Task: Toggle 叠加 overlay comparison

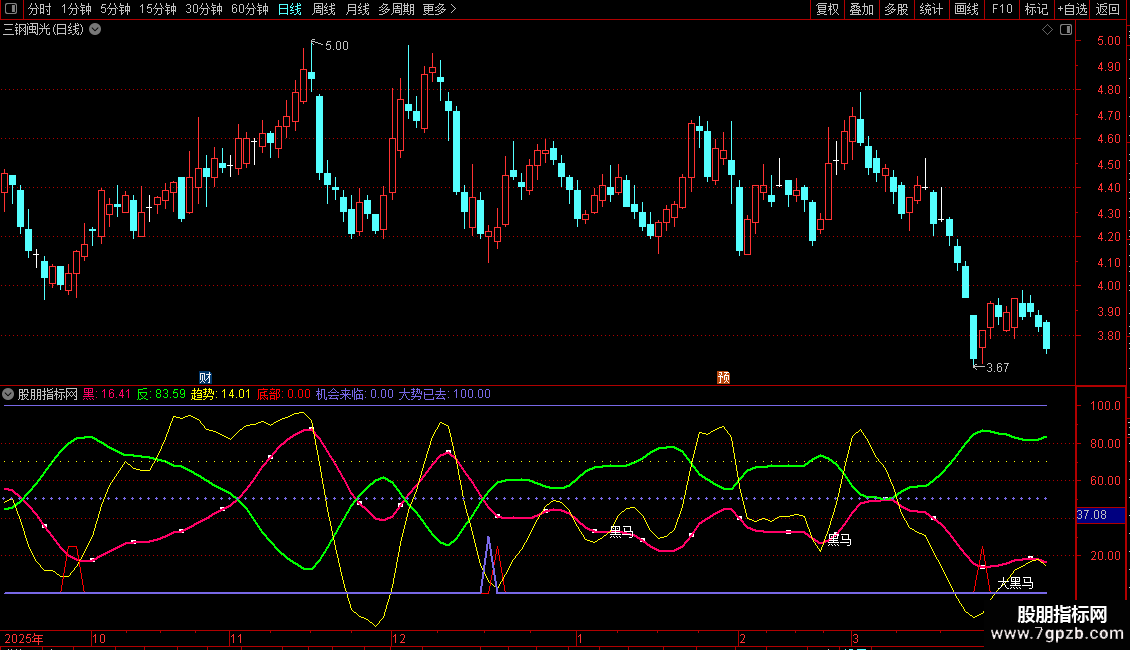Action: click(861, 10)
